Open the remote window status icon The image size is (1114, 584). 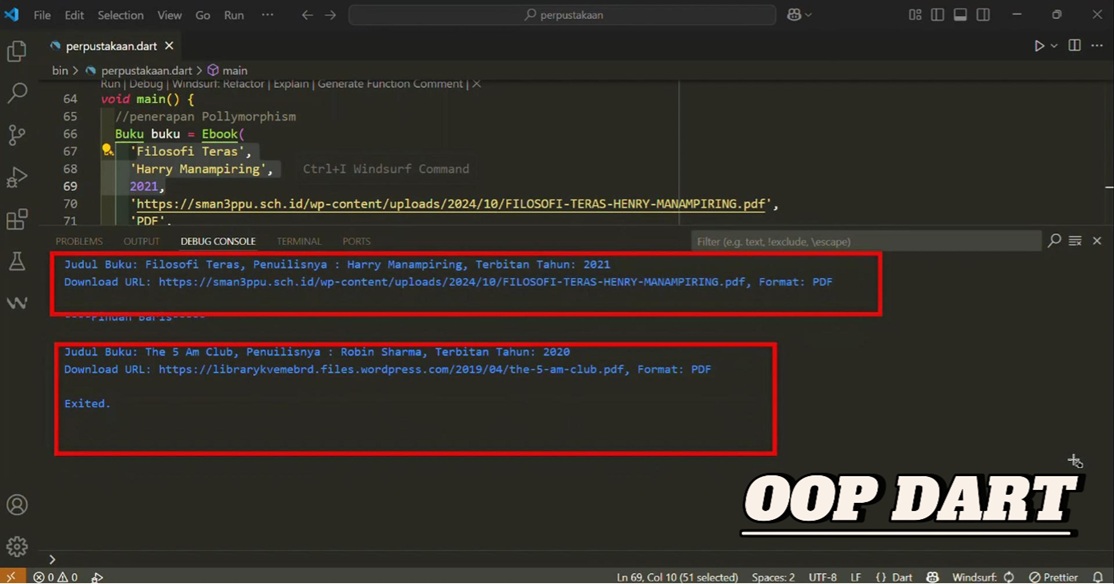click(11, 576)
